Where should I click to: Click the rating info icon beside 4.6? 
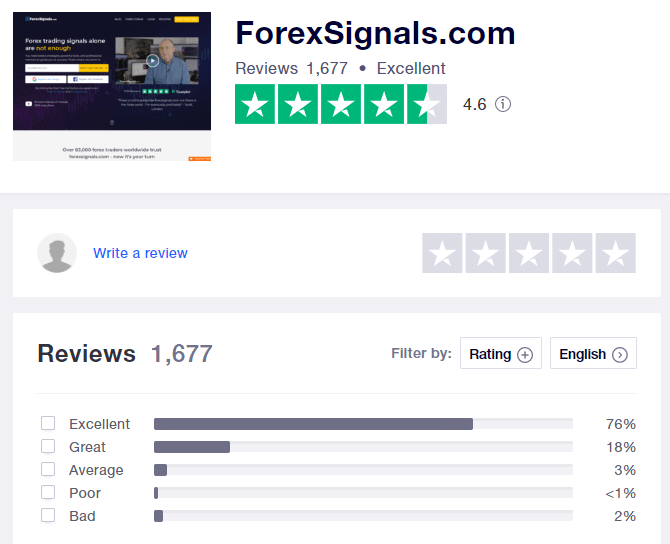click(x=503, y=104)
